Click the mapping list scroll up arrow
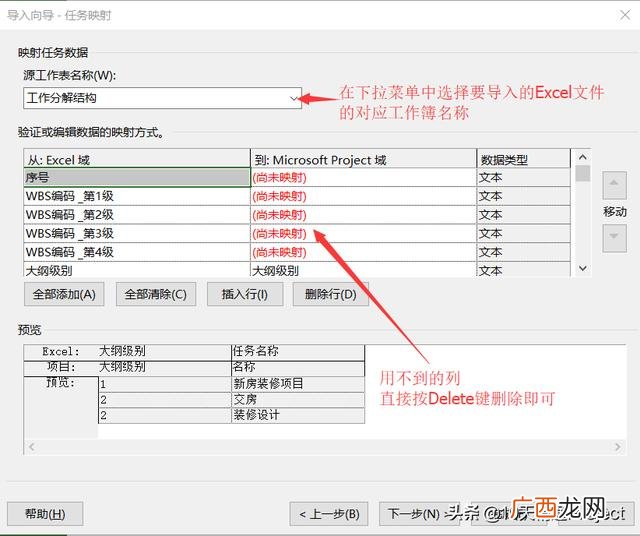Image resolution: width=640 pixels, height=536 pixels. pos(582,157)
